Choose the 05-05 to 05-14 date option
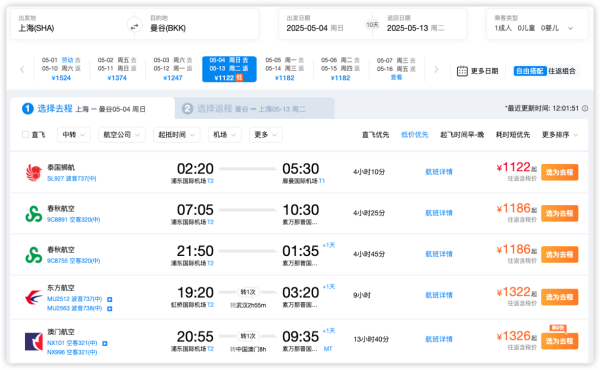The width and height of the screenshot is (600, 370). 284,69
